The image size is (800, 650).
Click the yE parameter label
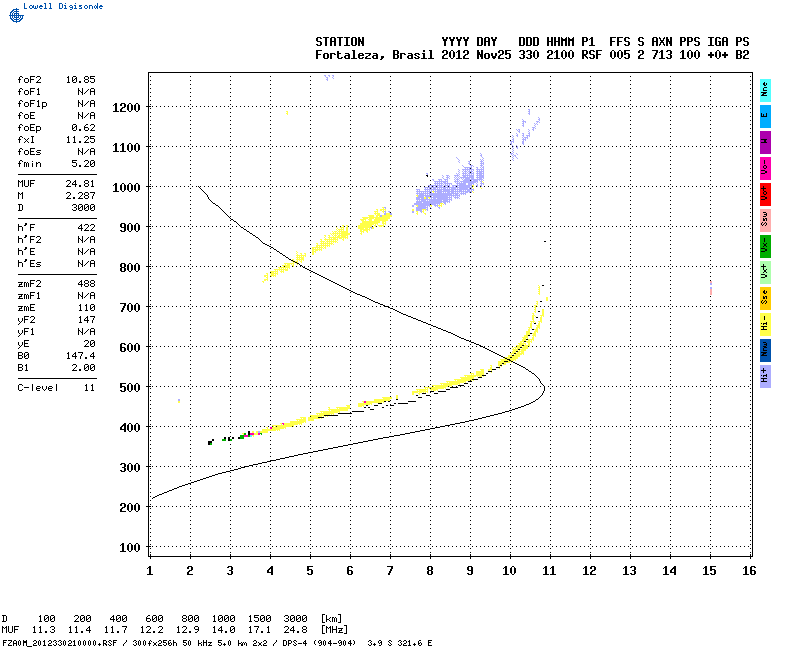[23, 344]
